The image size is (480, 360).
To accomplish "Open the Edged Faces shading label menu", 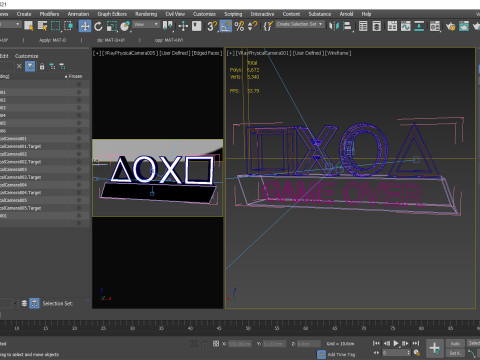I will [x=207, y=53].
